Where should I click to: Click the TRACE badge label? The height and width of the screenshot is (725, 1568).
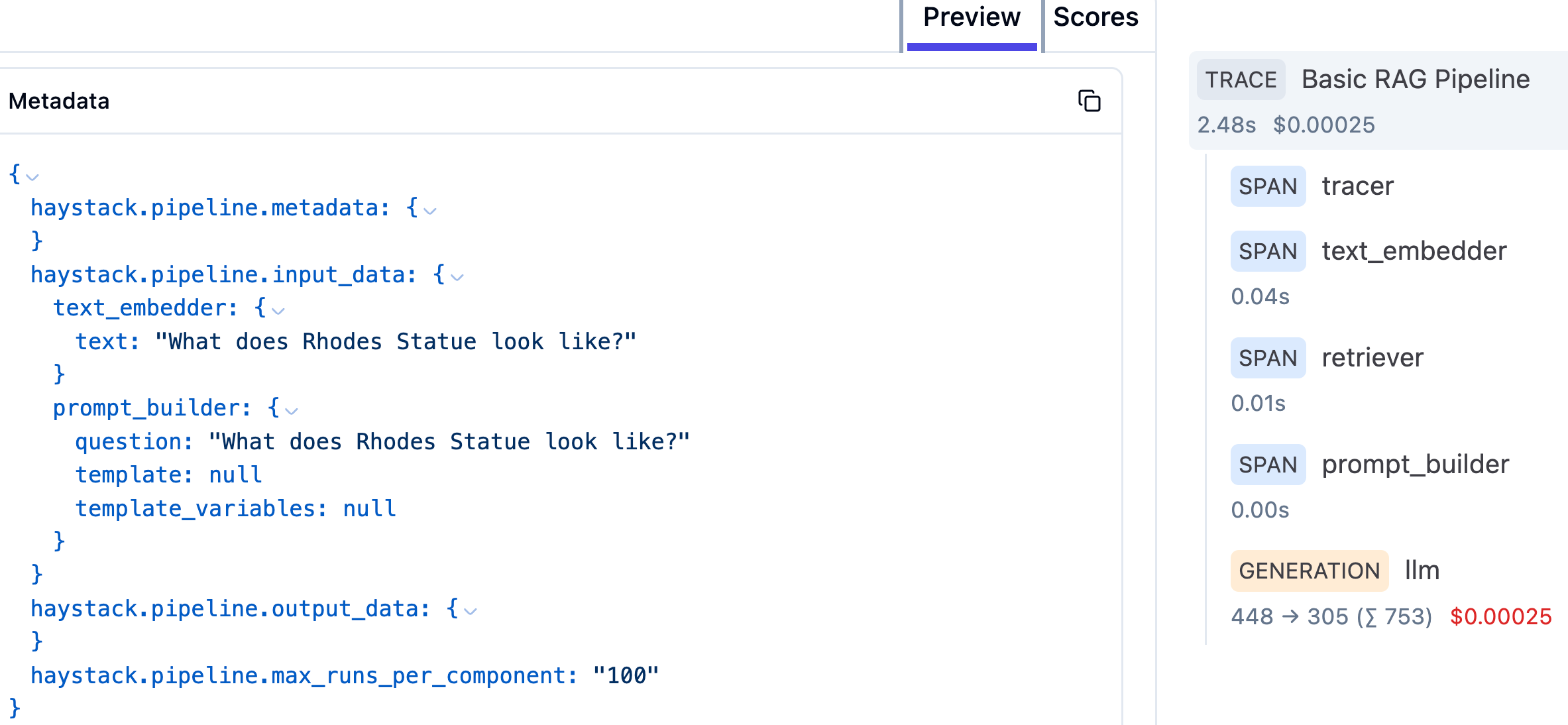[1241, 80]
